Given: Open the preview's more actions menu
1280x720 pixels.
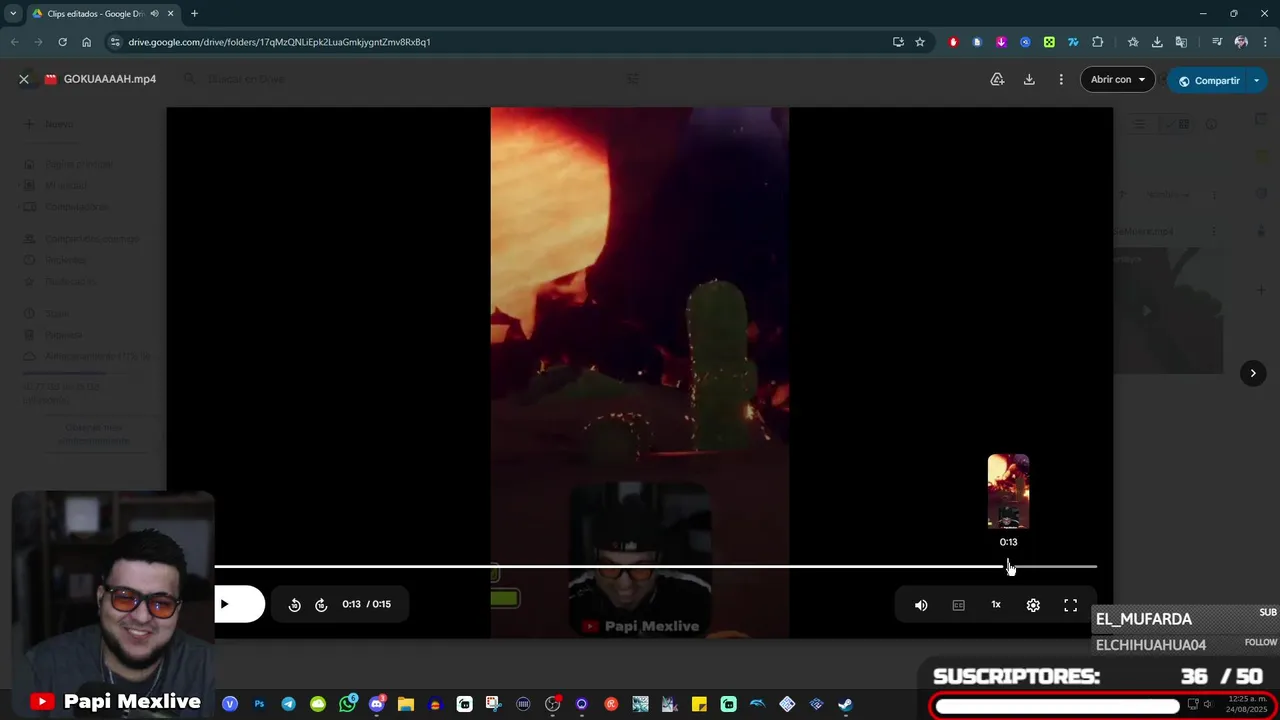Looking at the screenshot, I should tap(1061, 79).
